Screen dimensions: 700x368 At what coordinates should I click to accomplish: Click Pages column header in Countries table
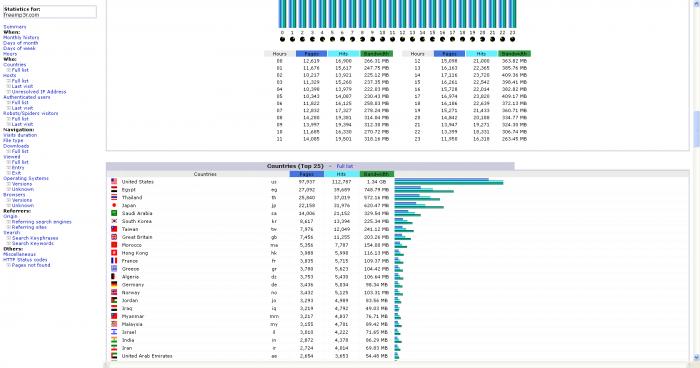coord(306,174)
